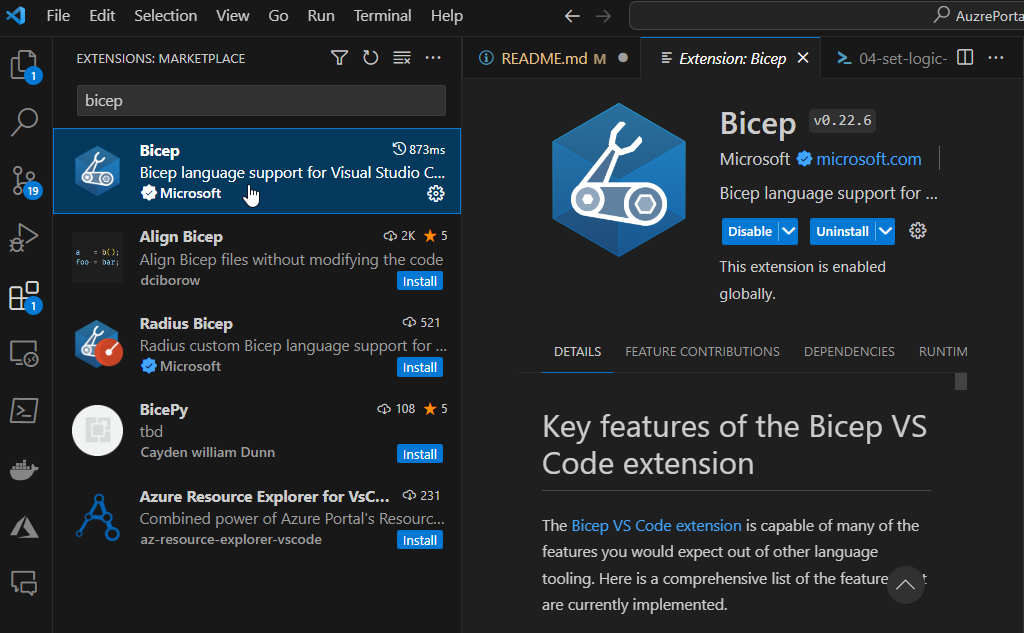Open manage gear in Bicep details page
The width and height of the screenshot is (1024, 633).
918,231
